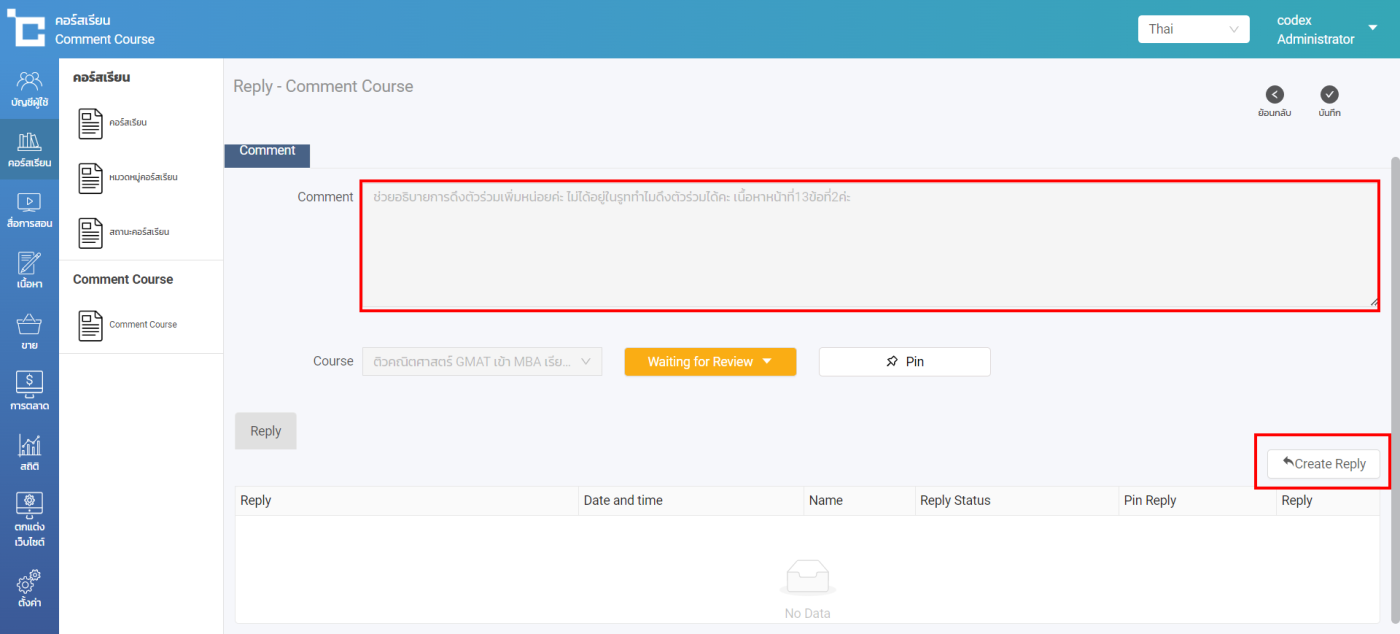Viewport: 1400px width, 634px height.
Task: Click the save checkmark circle icon
Action: [1329, 94]
